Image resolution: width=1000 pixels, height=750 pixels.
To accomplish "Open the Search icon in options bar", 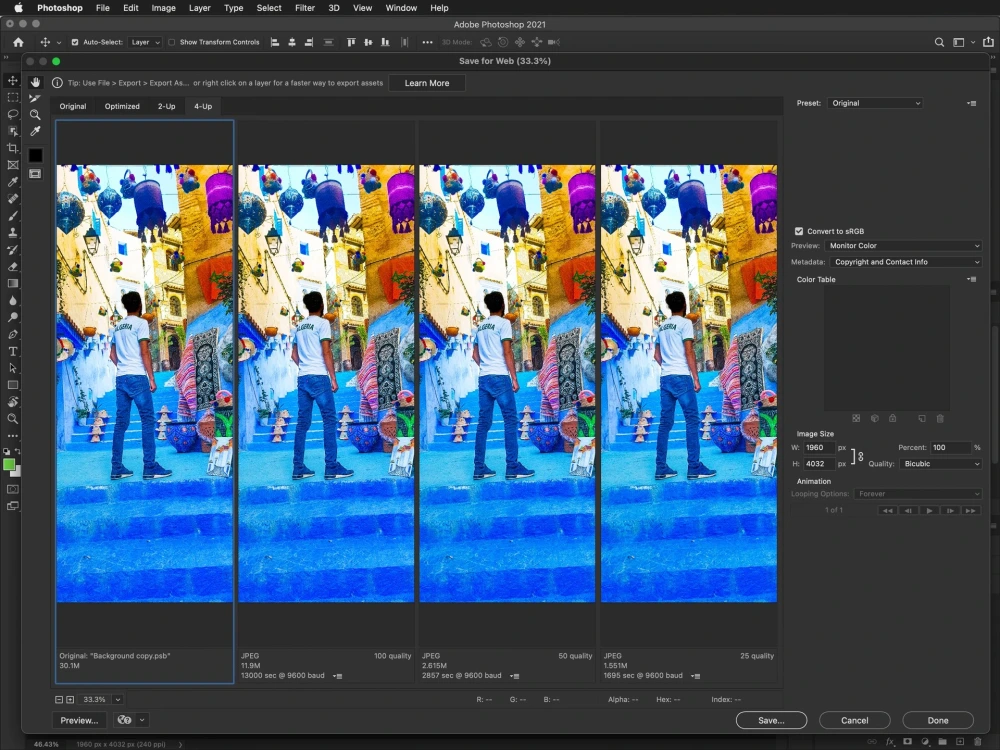I will (x=939, y=42).
